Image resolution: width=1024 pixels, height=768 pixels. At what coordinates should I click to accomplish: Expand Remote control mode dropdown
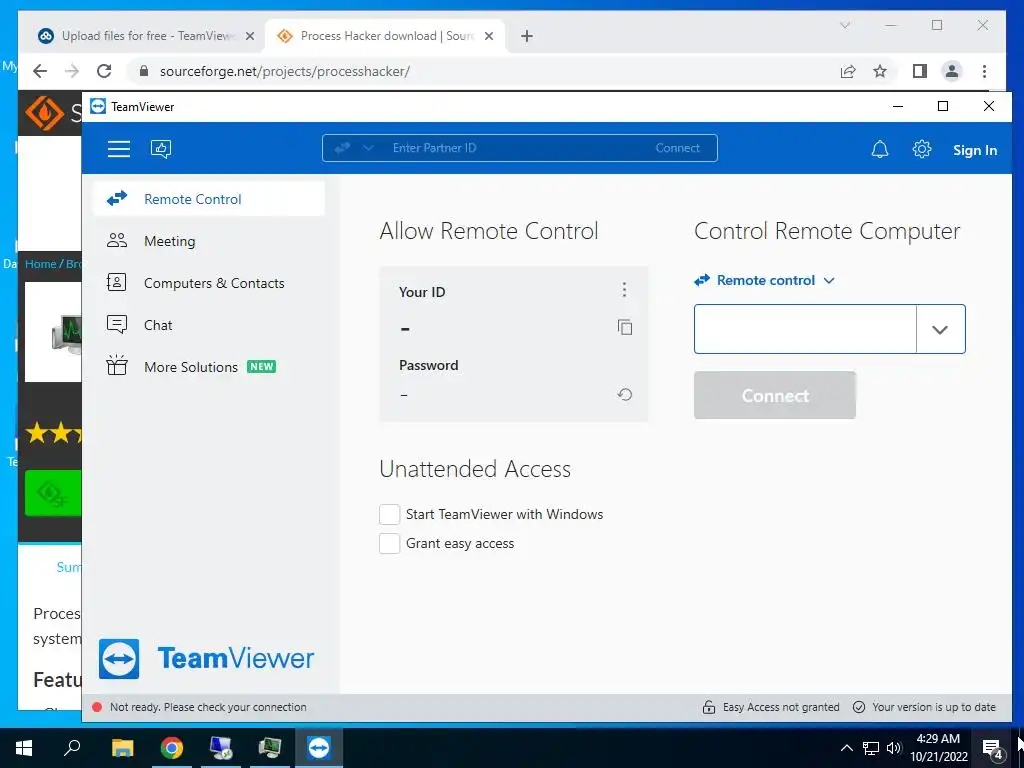[x=765, y=280]
